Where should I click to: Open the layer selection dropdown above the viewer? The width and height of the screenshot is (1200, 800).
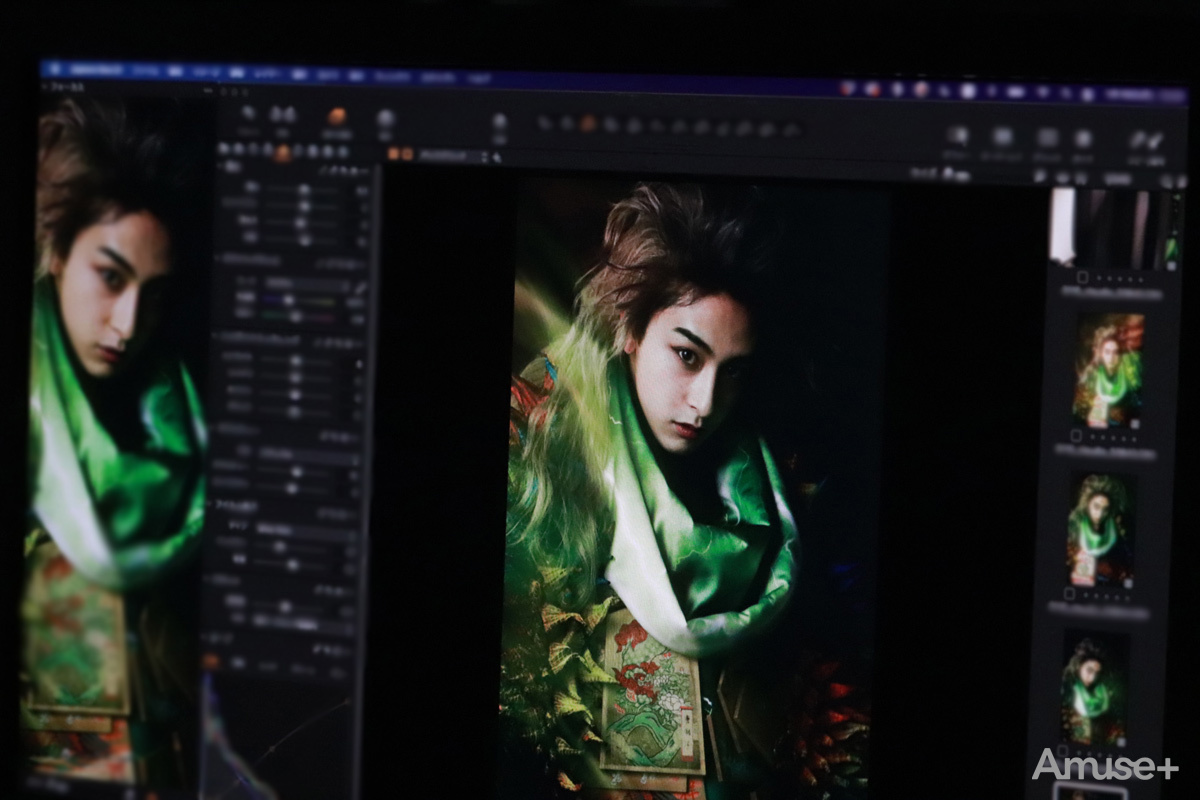(454, 155)
